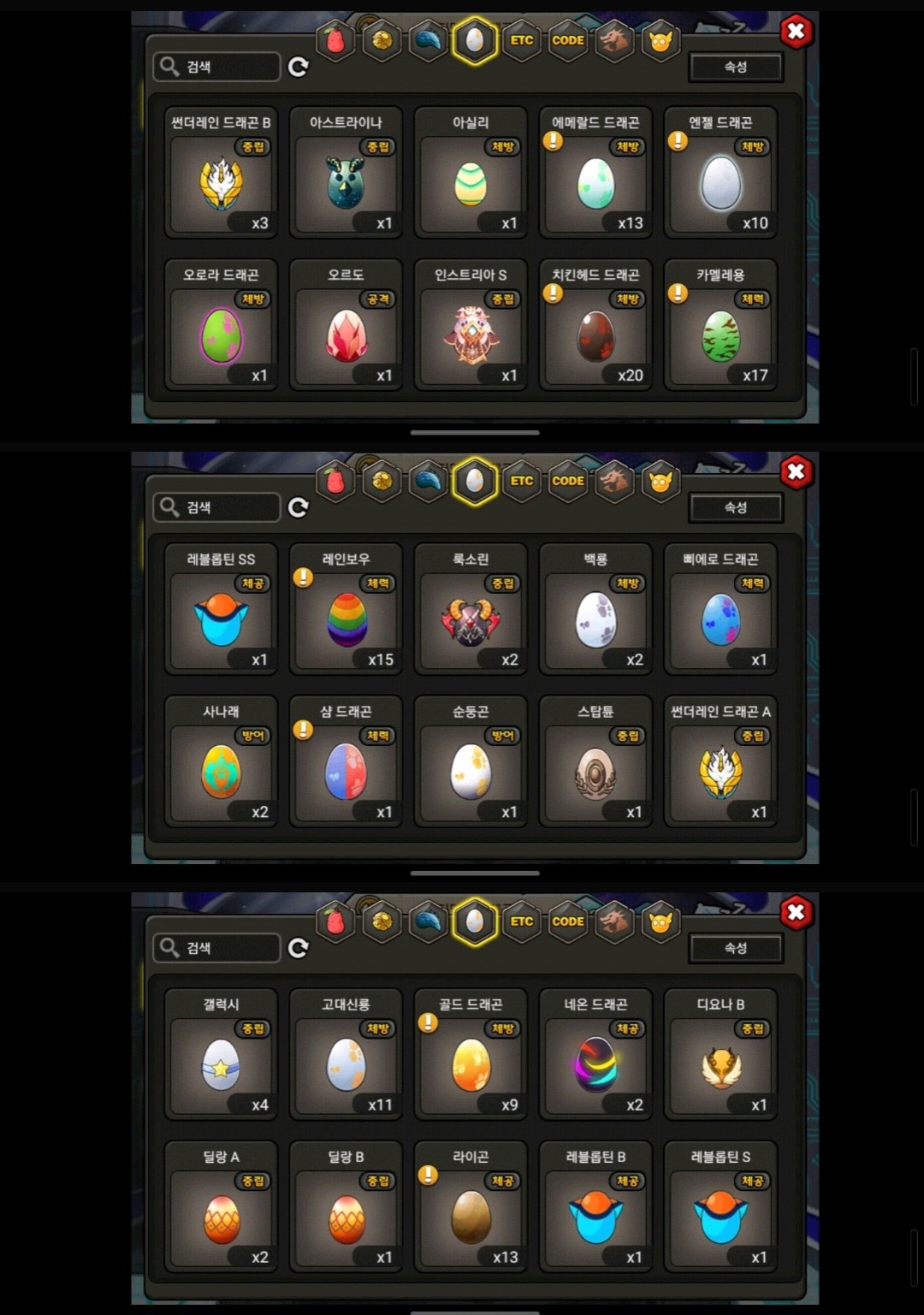Select the 네온 드래곤 glowing egg
Image resolution: width=924 pixels, height=1315 pixels.
(x=595, y=1054)
